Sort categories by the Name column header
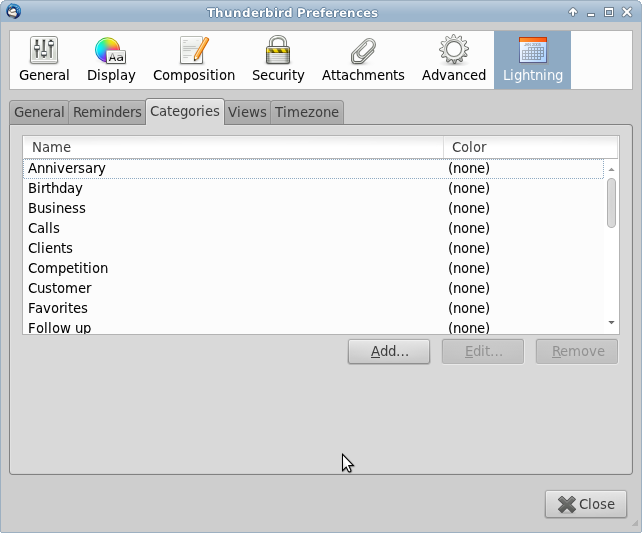 233,147
